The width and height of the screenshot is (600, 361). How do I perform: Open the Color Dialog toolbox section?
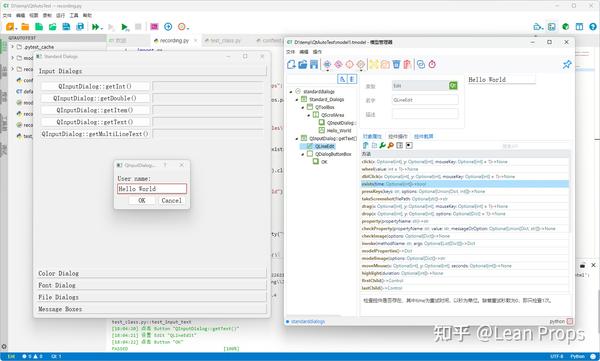[152, 273]
